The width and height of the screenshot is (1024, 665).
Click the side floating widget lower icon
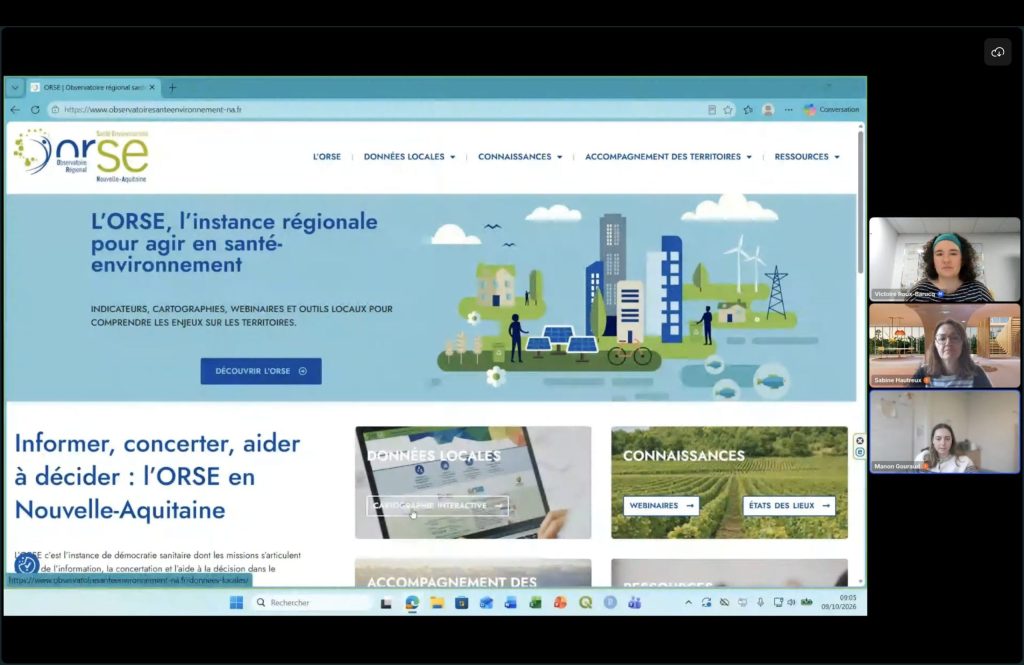click(x=859, y=452)
